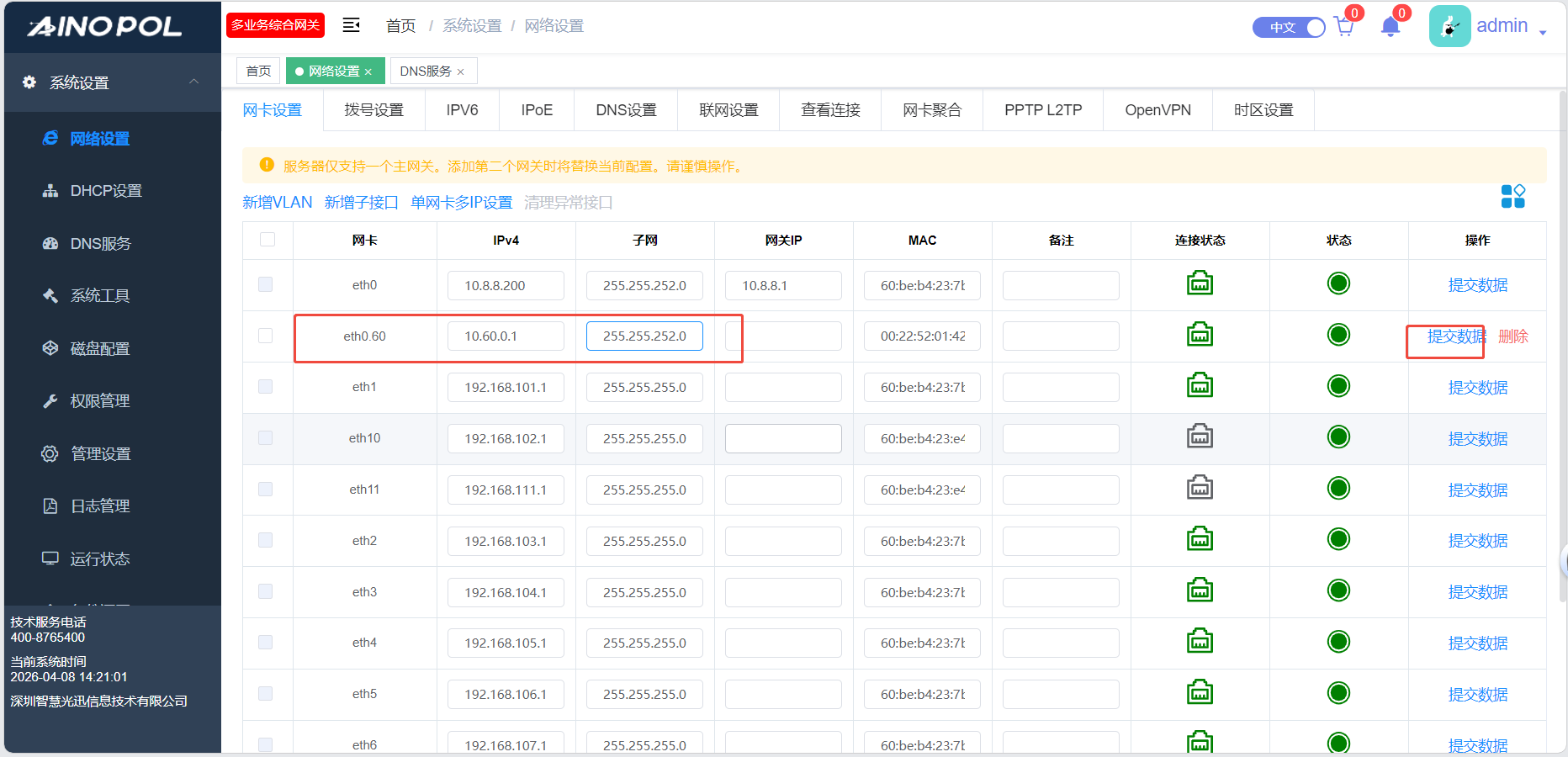Click the gateway IP field for eth10
This screenshot has height=757, width=1568.
(783, 438)
